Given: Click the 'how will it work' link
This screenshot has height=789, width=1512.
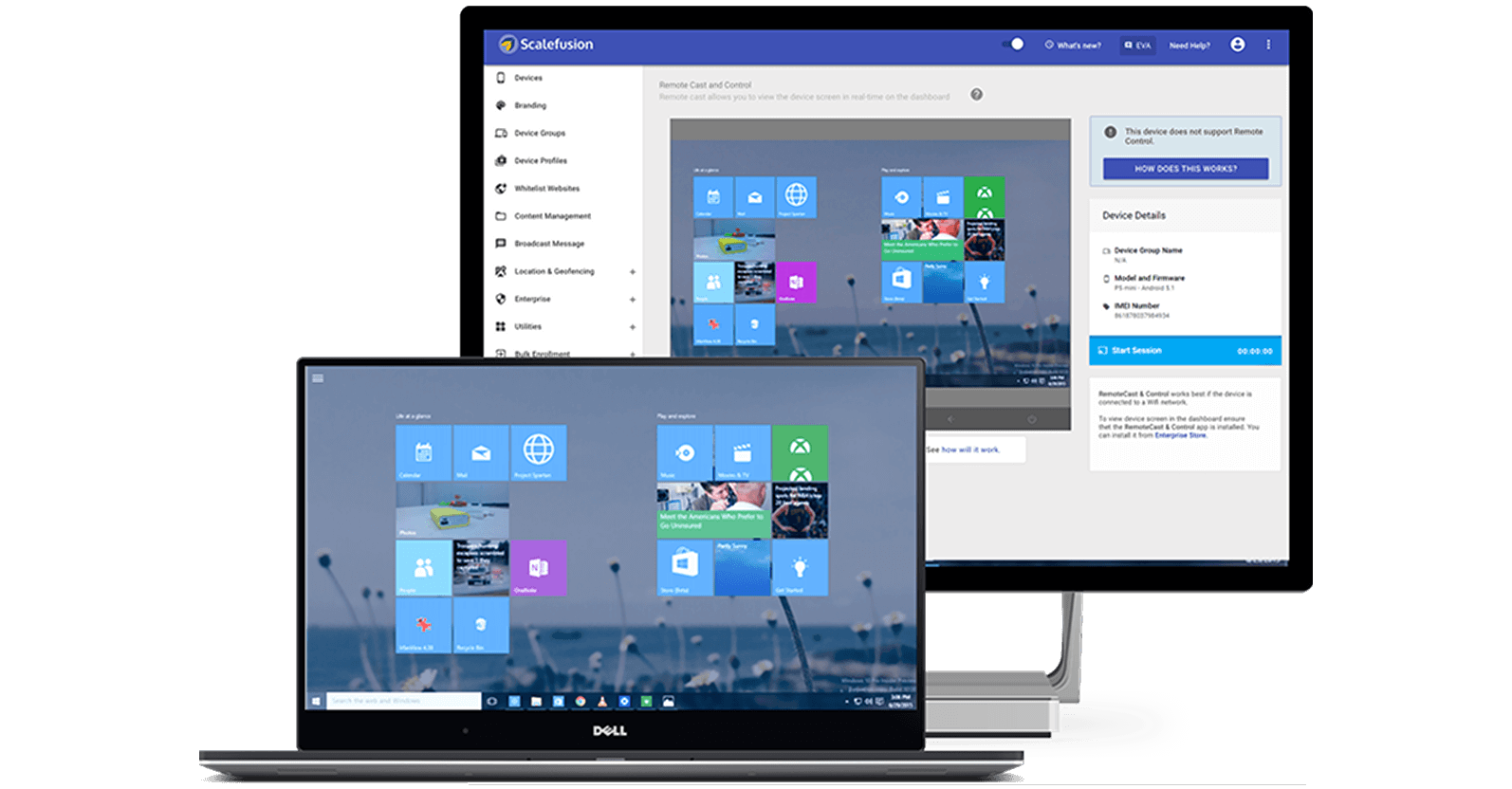Looking at the screenshot, I should tap(970, 450).
